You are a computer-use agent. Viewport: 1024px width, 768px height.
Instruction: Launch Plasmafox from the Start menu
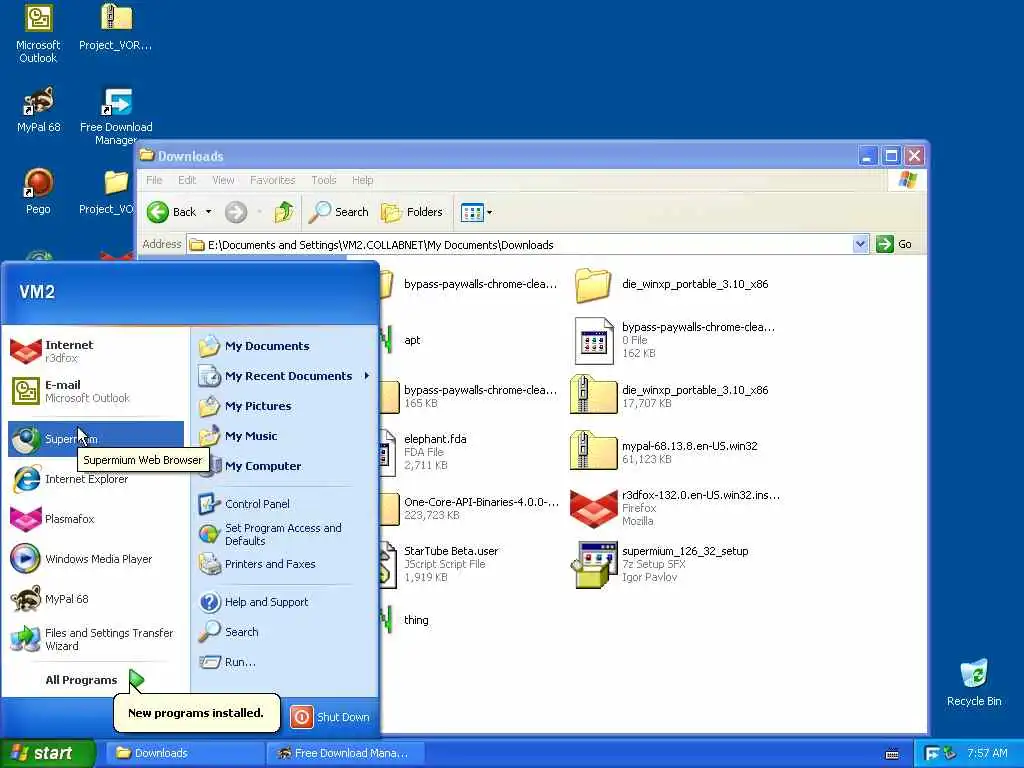point(95,519)
